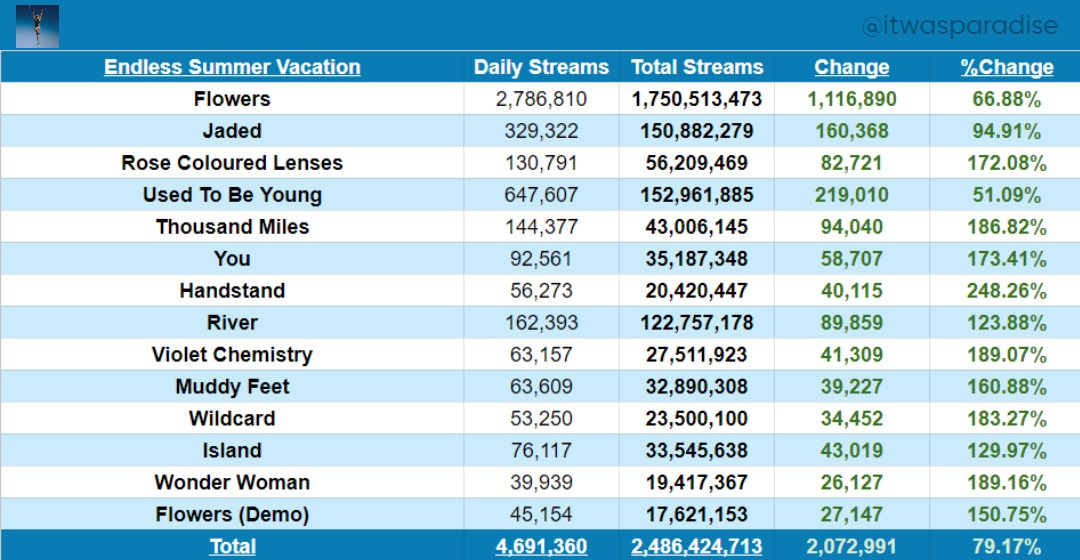
Task: Open the Total row label link
Action: click(232, 546)
